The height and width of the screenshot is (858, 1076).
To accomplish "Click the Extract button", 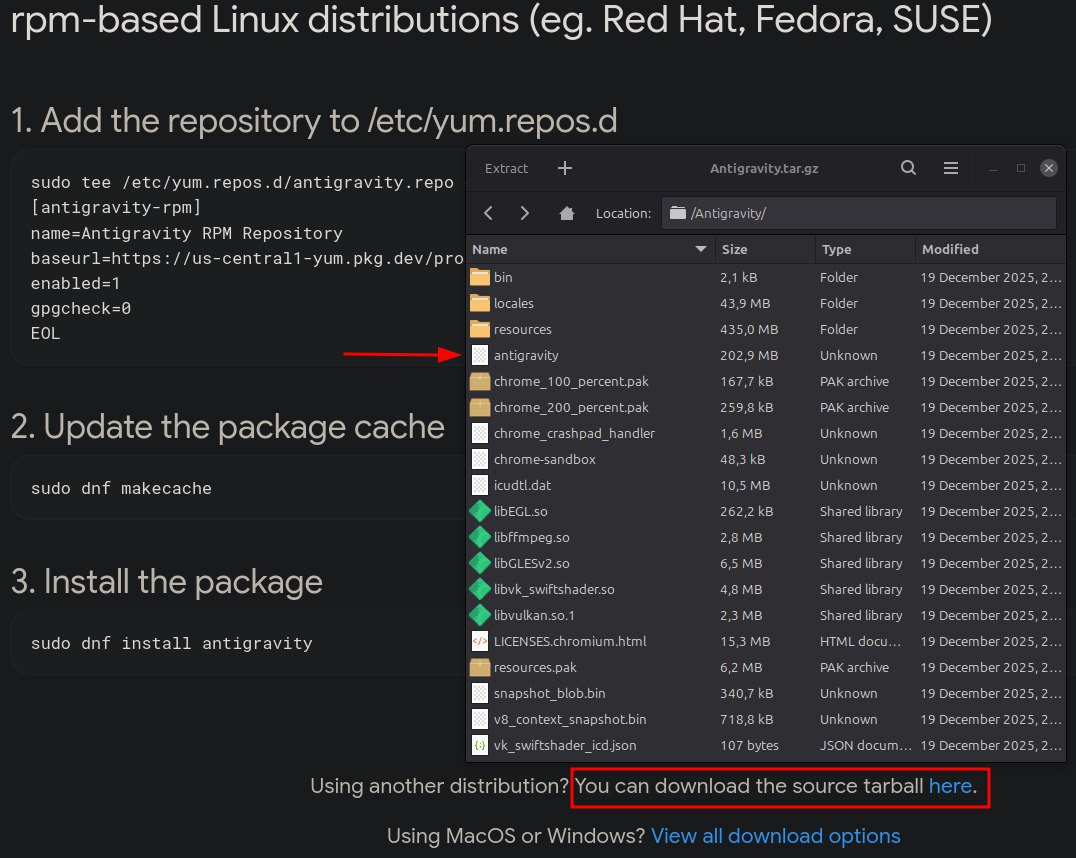I will [x=506, y=168].
